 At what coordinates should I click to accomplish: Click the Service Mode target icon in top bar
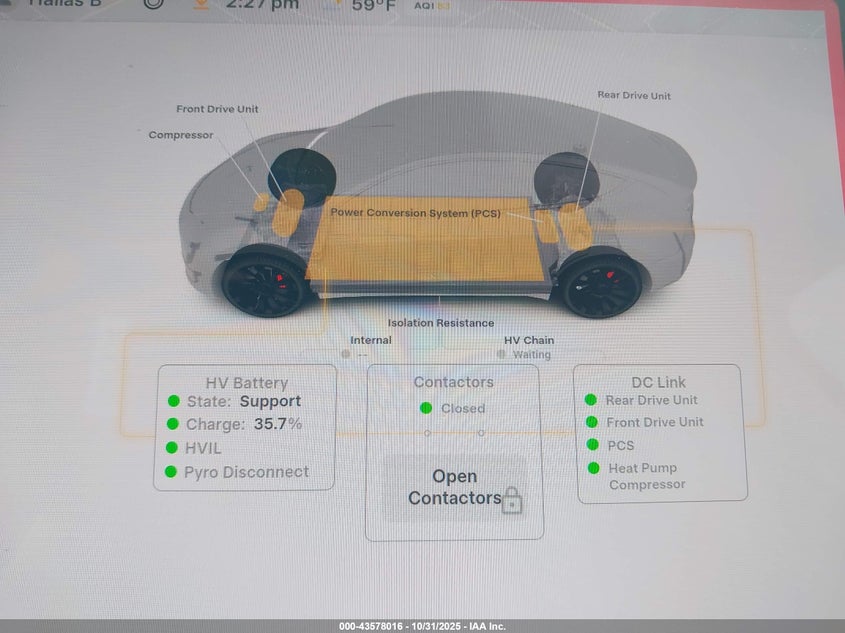tap(152, 4)
